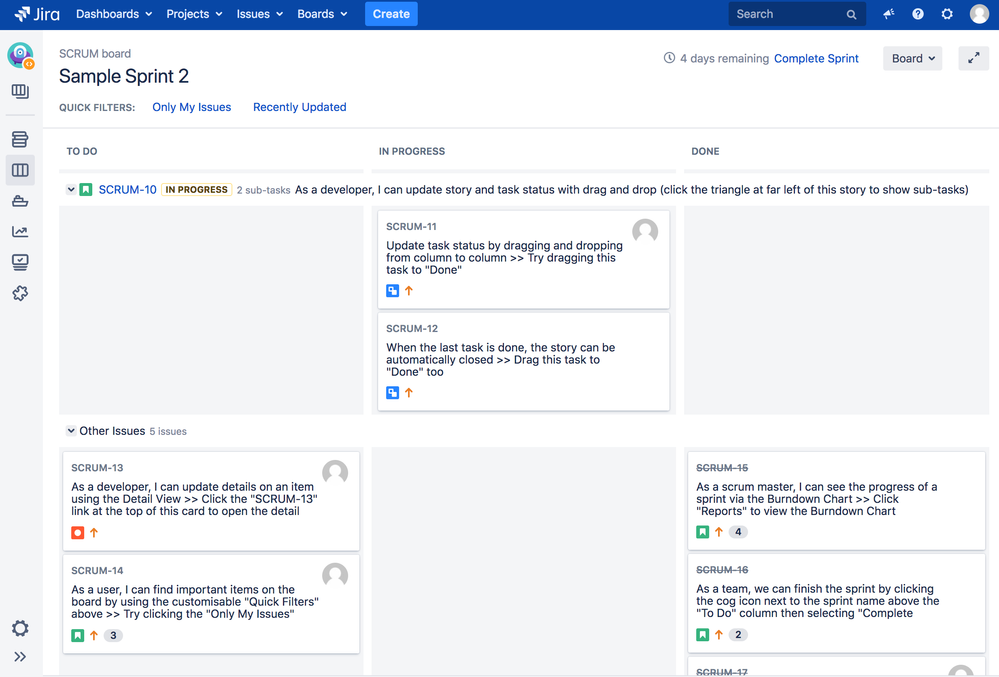999x677 pixels.
Task: Click the priority arrow on SCRUM-11
Action: (x=409, y=291)
